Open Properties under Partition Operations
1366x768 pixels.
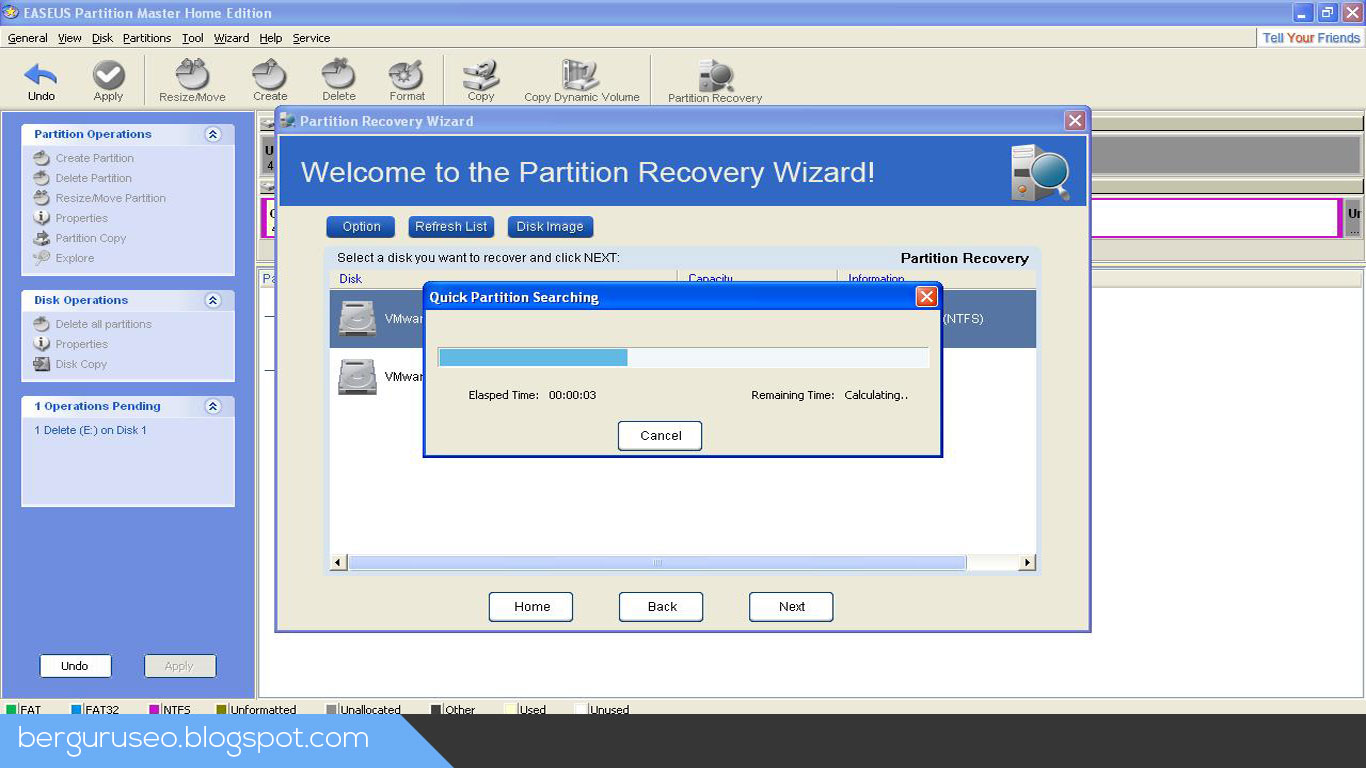click(81, 218)
